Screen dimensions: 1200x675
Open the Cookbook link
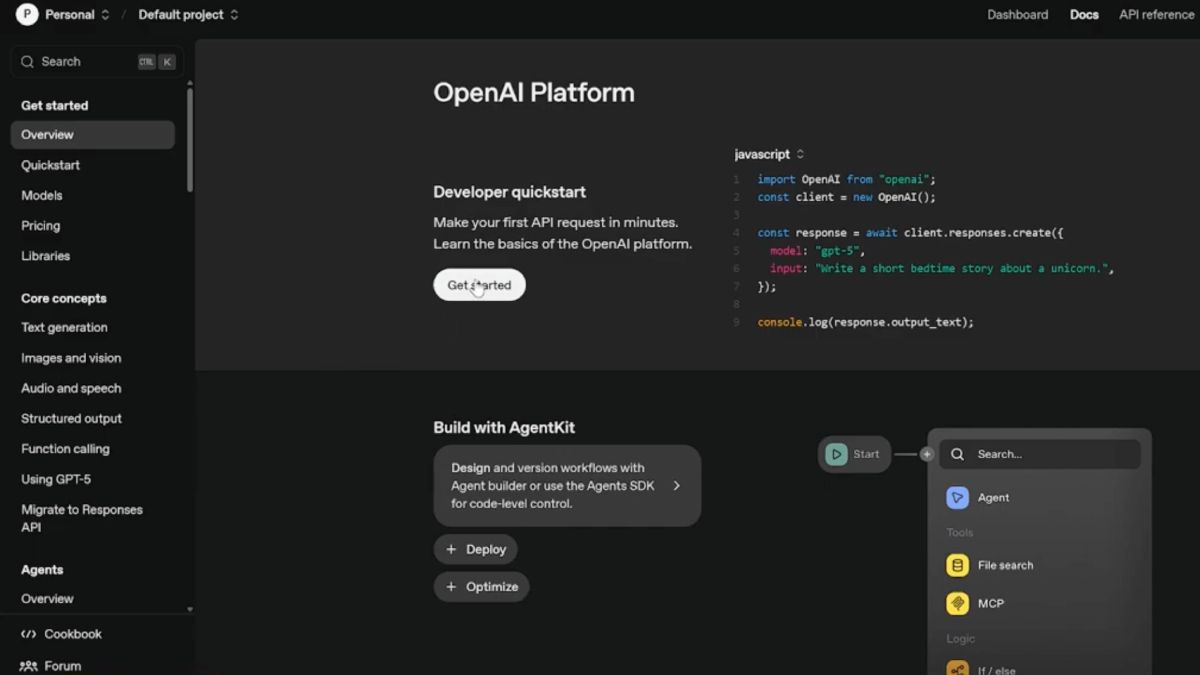73,634
